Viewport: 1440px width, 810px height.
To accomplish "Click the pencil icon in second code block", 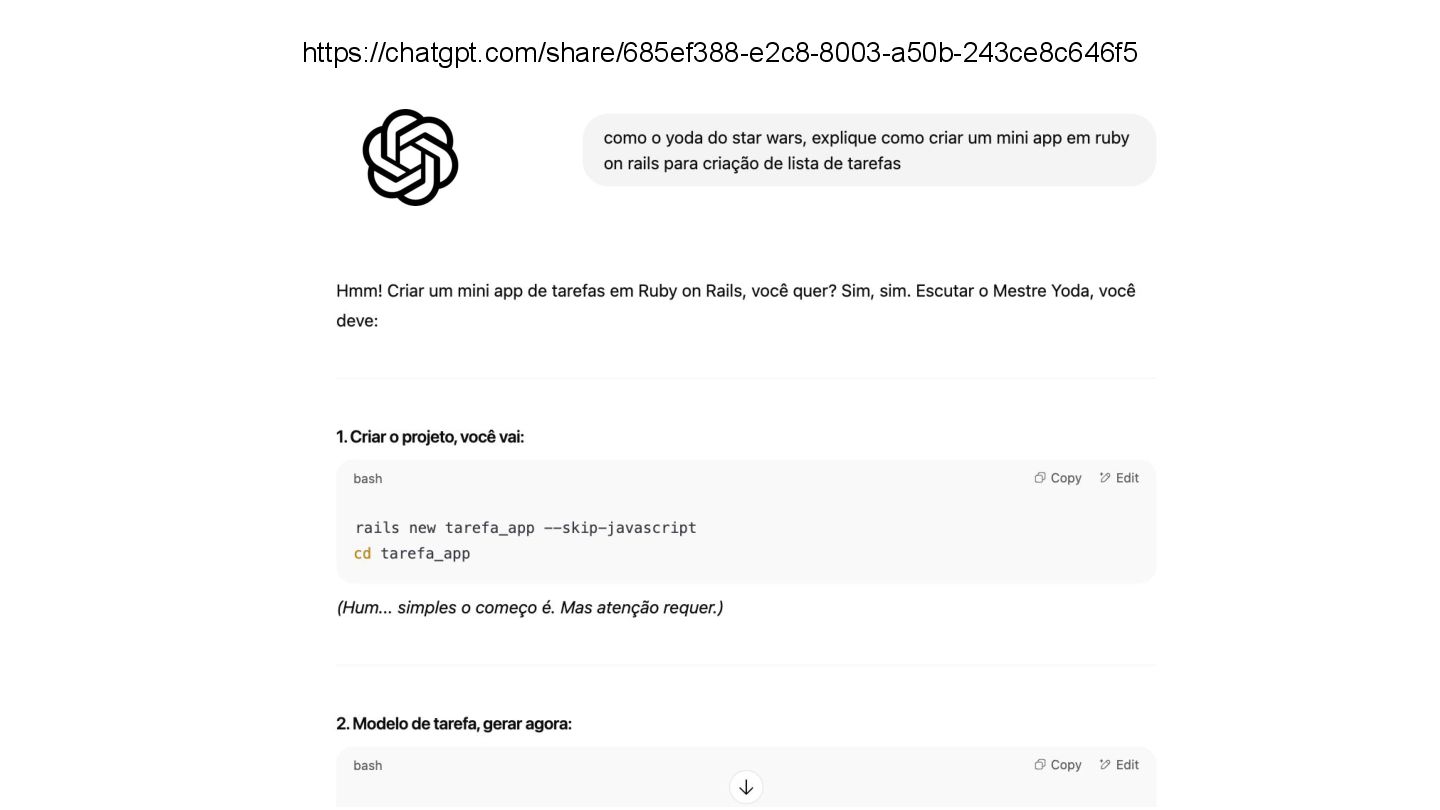I will (x=1105, y=765).
